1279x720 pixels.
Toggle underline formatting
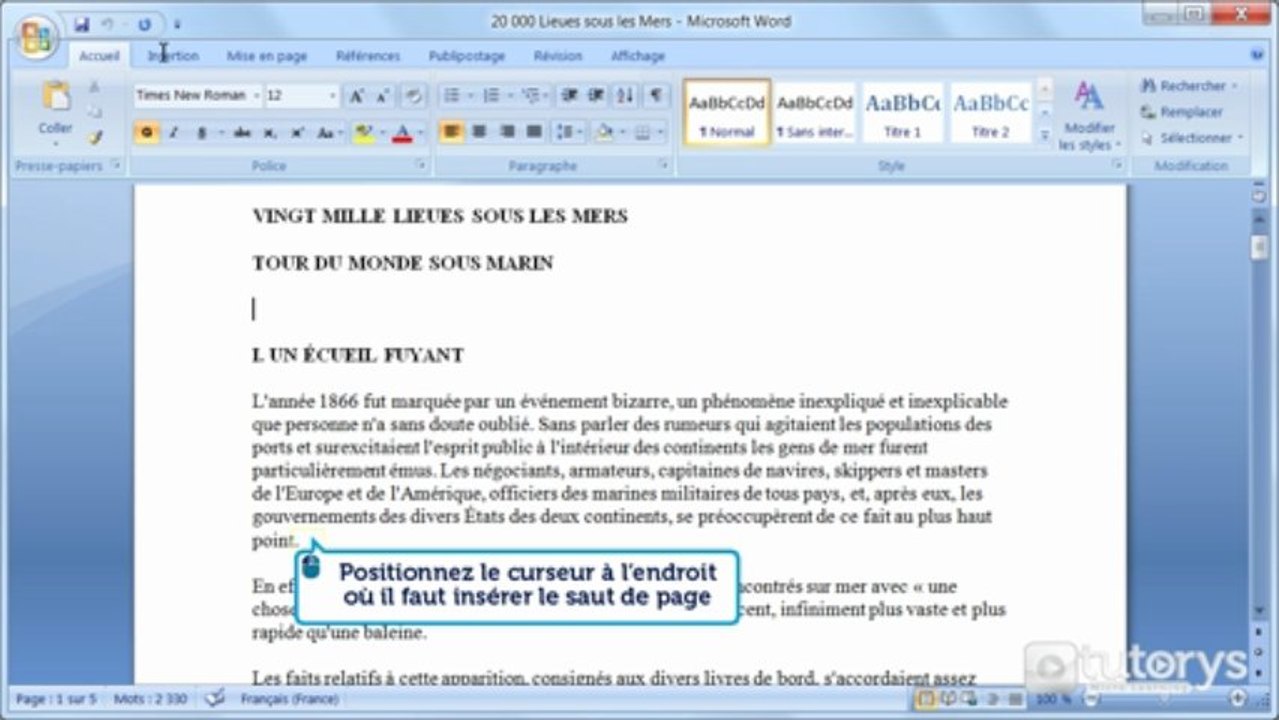(201, 132)
